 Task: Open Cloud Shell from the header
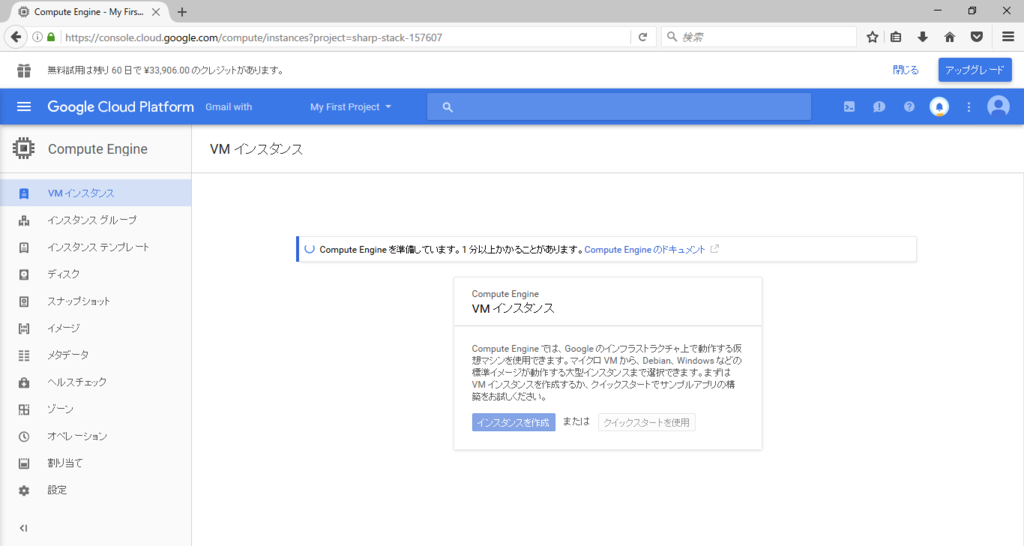point(849,106)
